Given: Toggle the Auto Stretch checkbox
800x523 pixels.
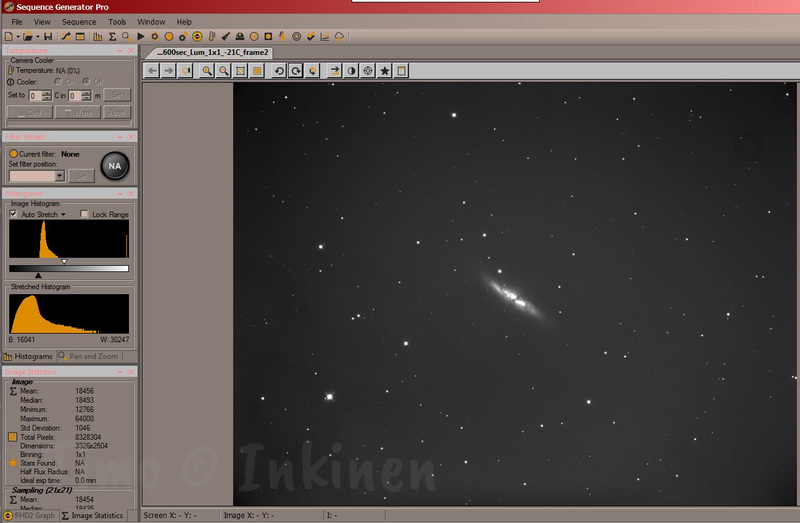Looking at the screenshot, I should click(13, 214).
